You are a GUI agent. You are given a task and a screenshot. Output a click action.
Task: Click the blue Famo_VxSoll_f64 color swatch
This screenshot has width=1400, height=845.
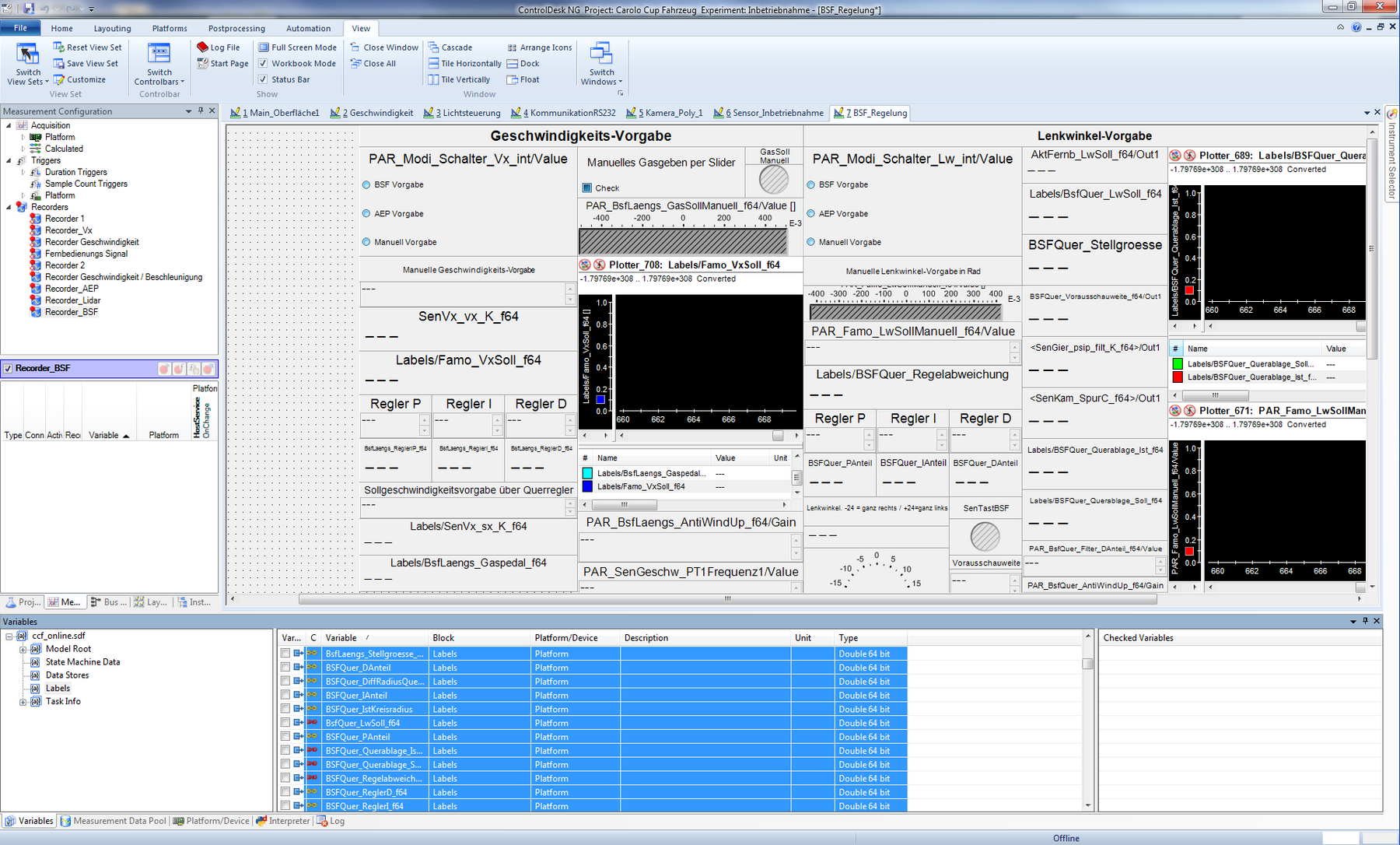click(x=587, y=486)
